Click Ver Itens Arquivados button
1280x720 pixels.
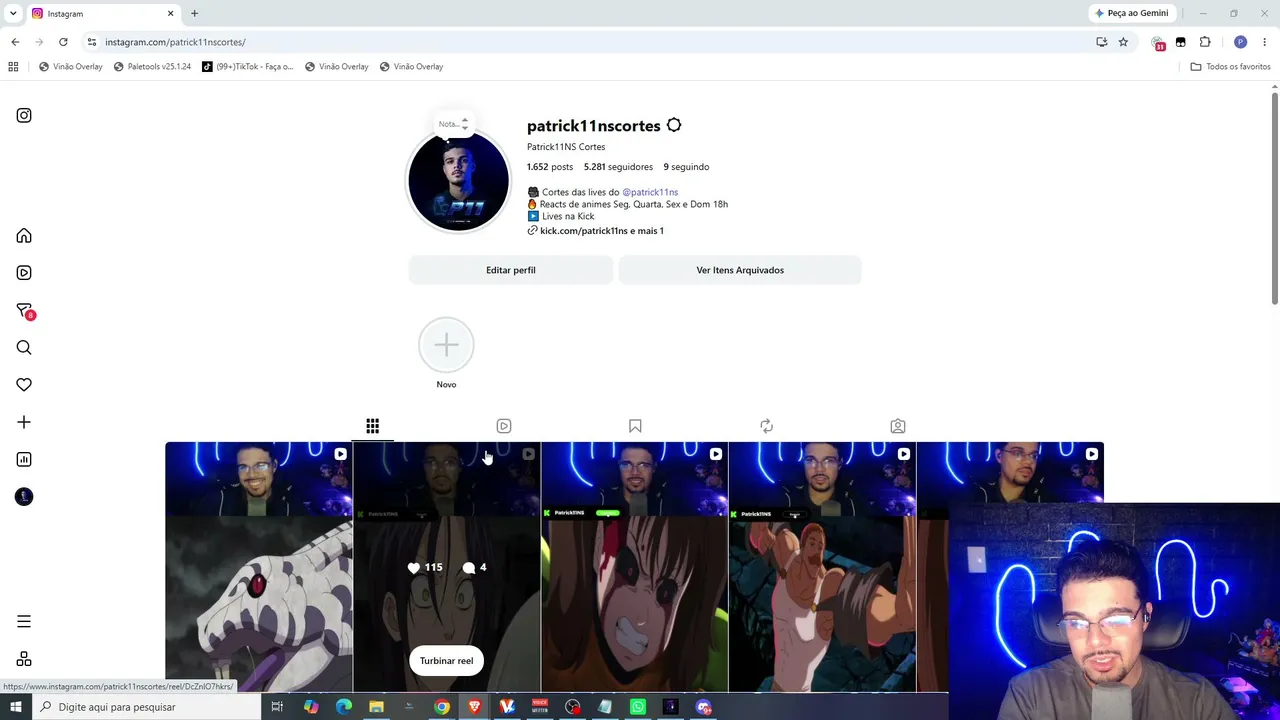(740, 270)
